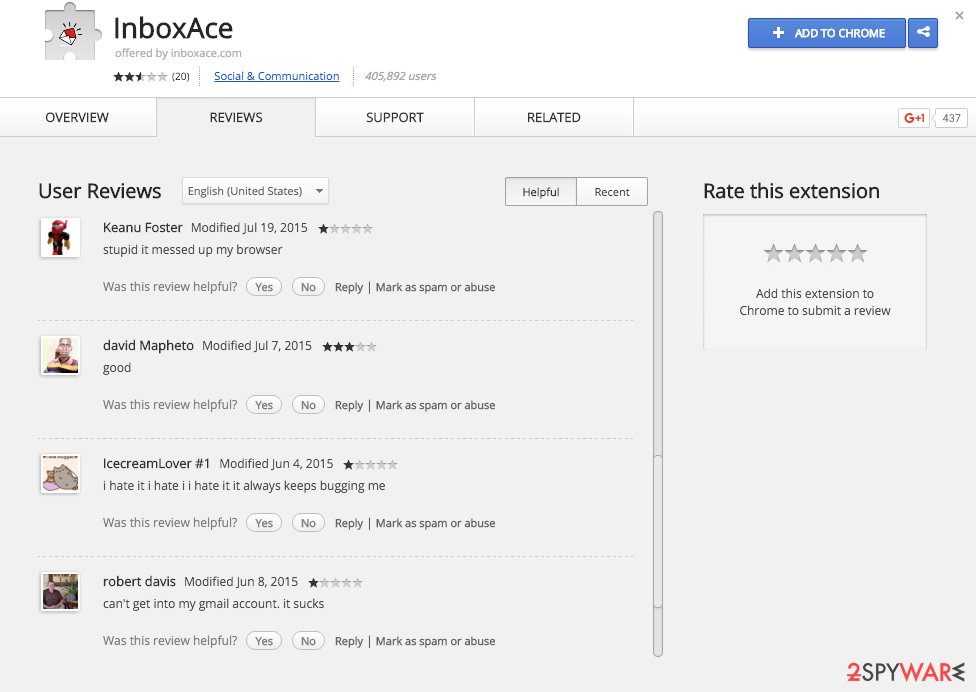Expand the English (United States) language dropdown
Image resolution: width=976 pixels, height=692 pixels.
255,191
